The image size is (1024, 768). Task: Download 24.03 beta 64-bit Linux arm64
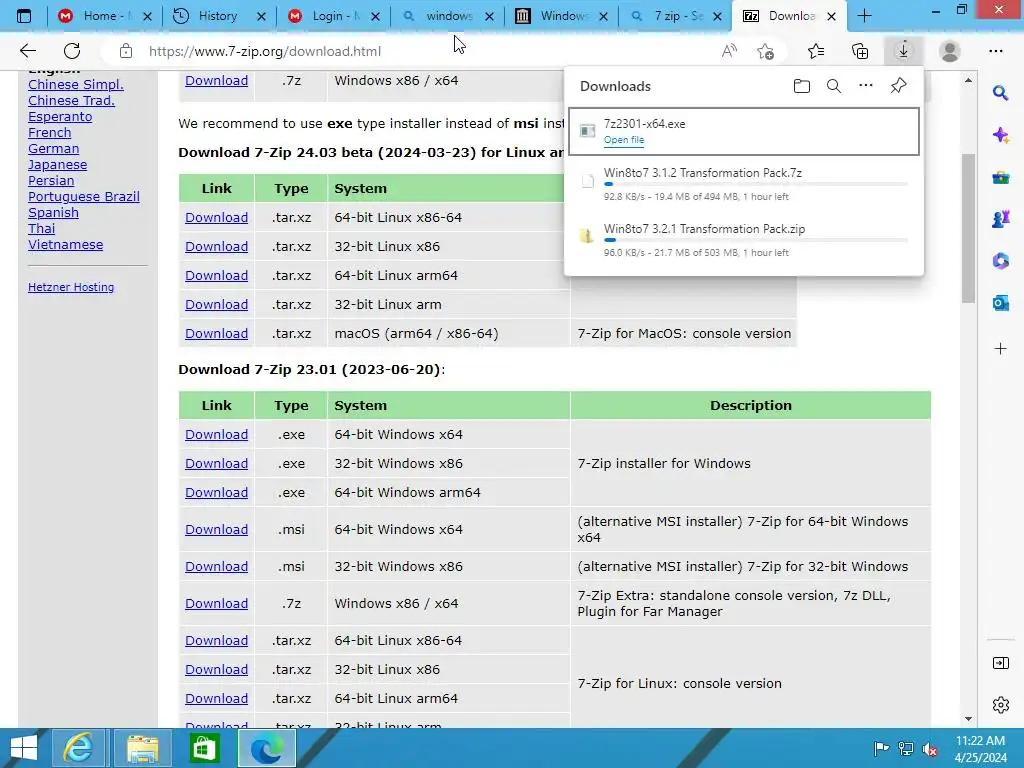[x=216, y=276]
